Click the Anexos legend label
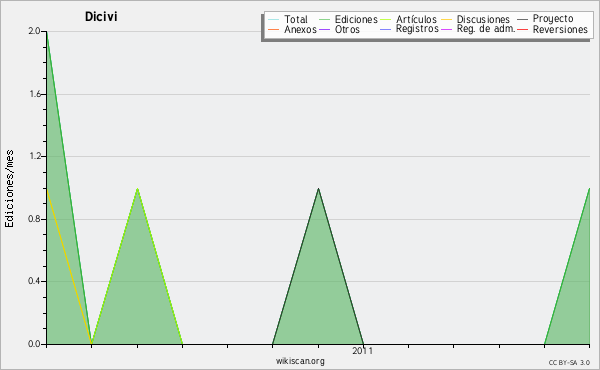This screenshot has height=370, width=600. [300, 29]
